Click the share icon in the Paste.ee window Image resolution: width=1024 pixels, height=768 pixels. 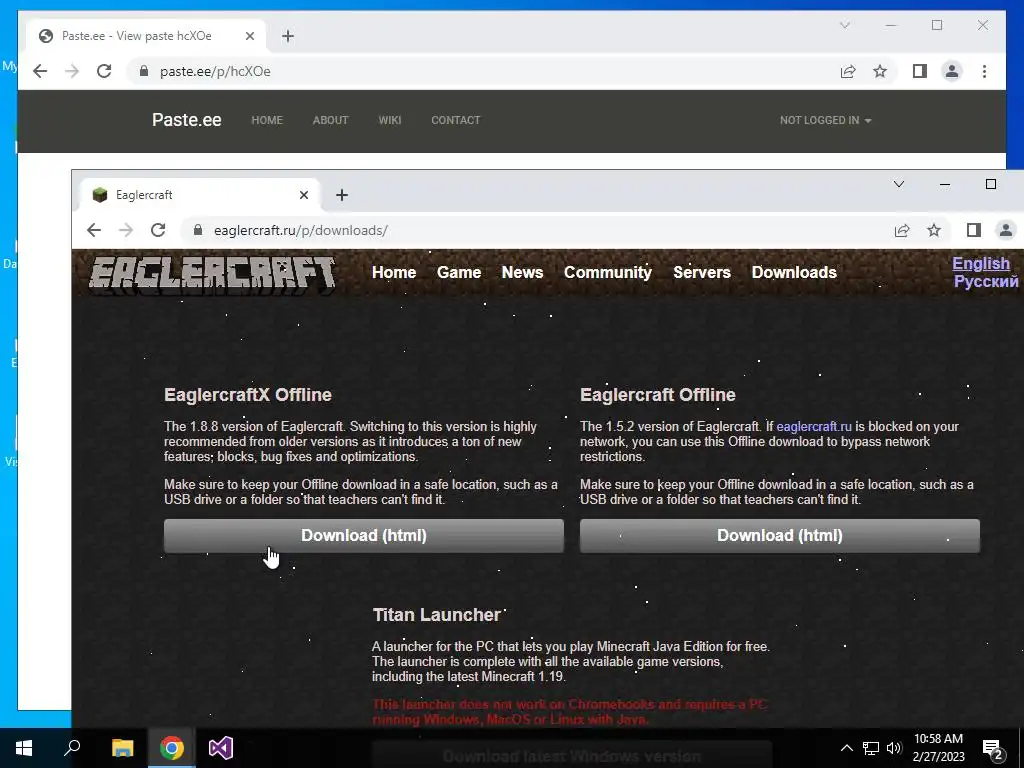848,71
